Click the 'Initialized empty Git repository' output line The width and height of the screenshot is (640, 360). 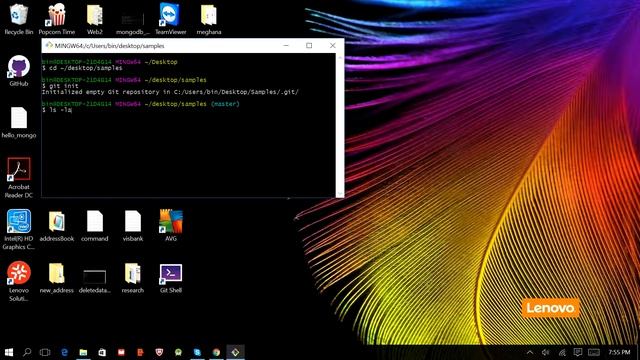(170, 92)
